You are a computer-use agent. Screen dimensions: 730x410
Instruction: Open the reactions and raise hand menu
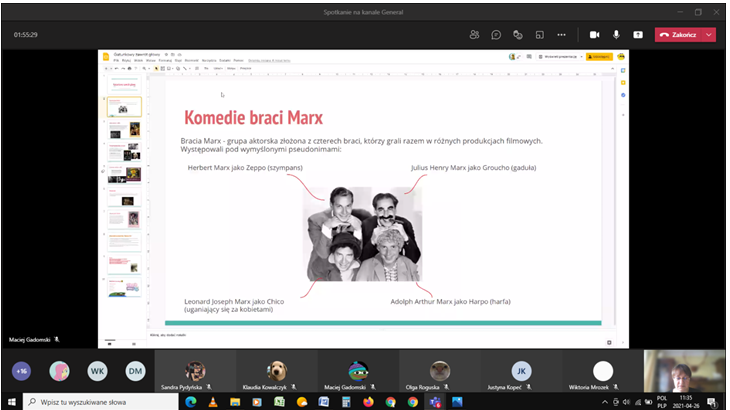coord(518,34)
